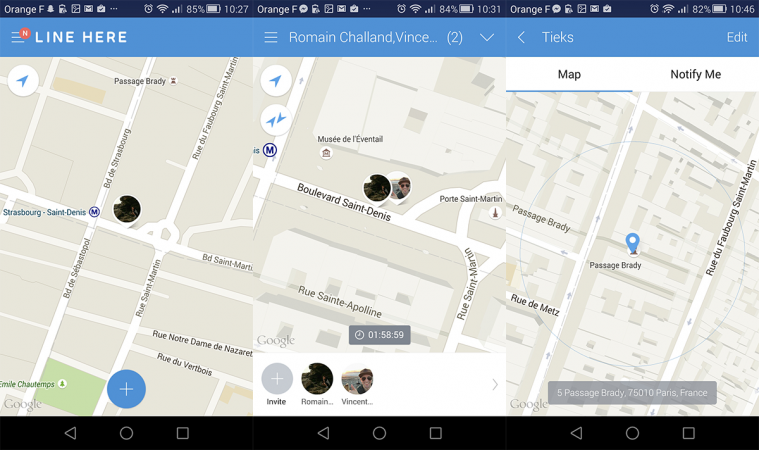Tap the Strasbourg - Saint-Denis metro icon

click(94, 212)
